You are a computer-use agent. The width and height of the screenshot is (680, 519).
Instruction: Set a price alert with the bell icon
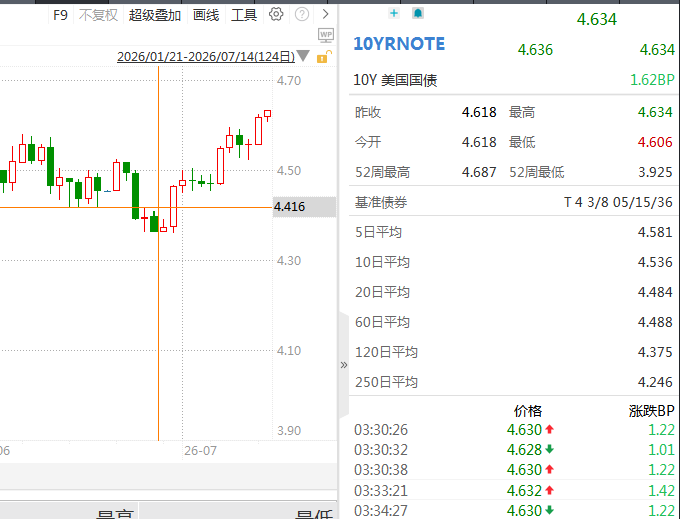tap(418, 13)
